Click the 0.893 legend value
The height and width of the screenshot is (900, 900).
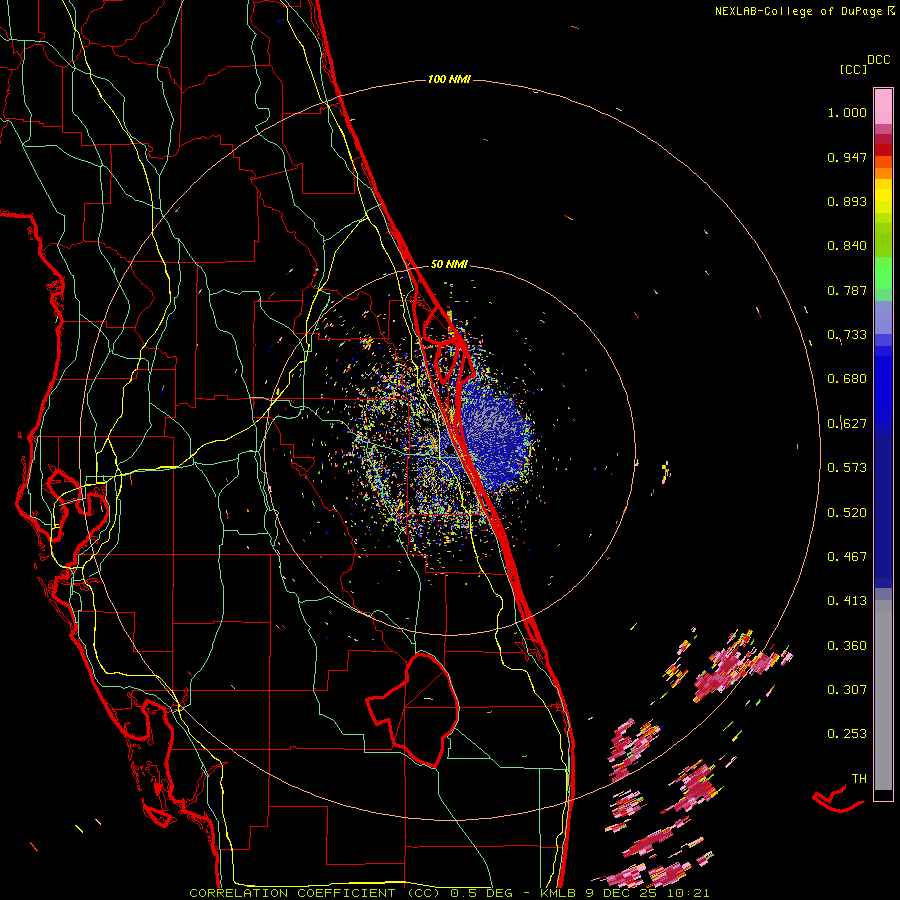847,201
